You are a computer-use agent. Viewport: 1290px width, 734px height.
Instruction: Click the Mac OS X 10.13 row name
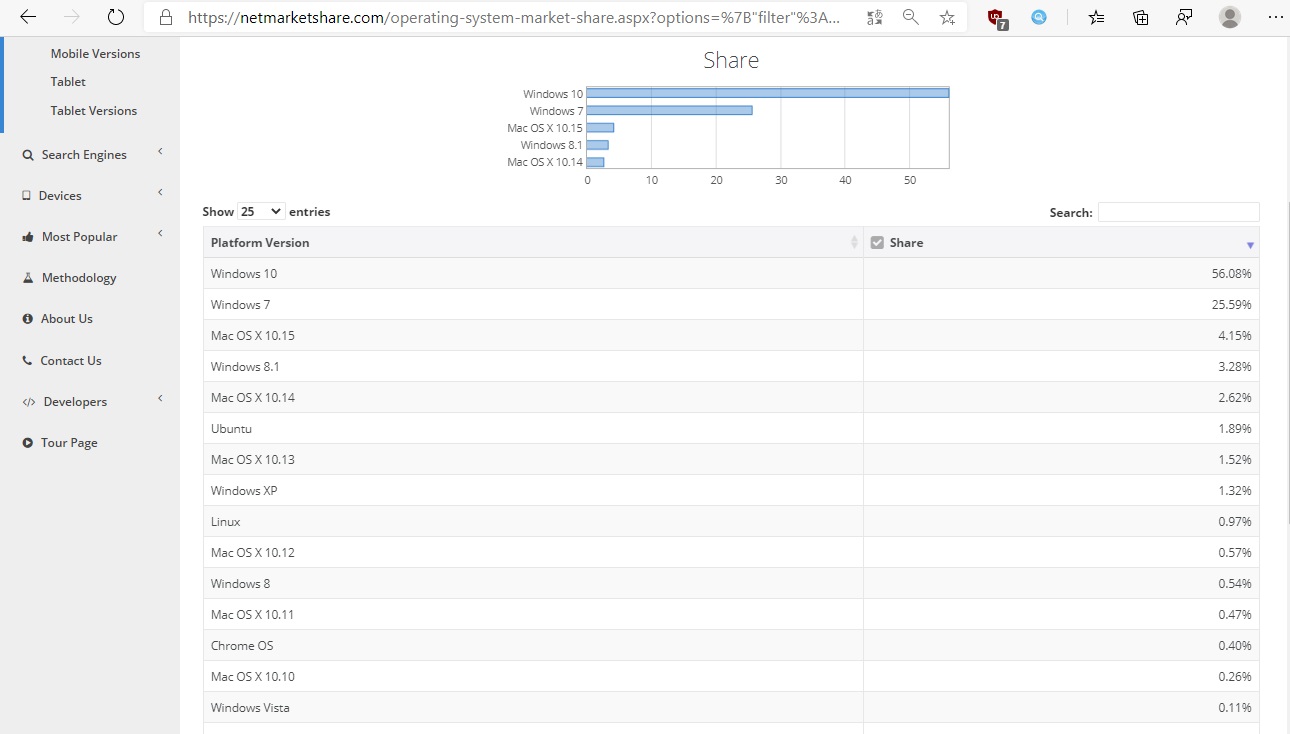coord(253,460)
